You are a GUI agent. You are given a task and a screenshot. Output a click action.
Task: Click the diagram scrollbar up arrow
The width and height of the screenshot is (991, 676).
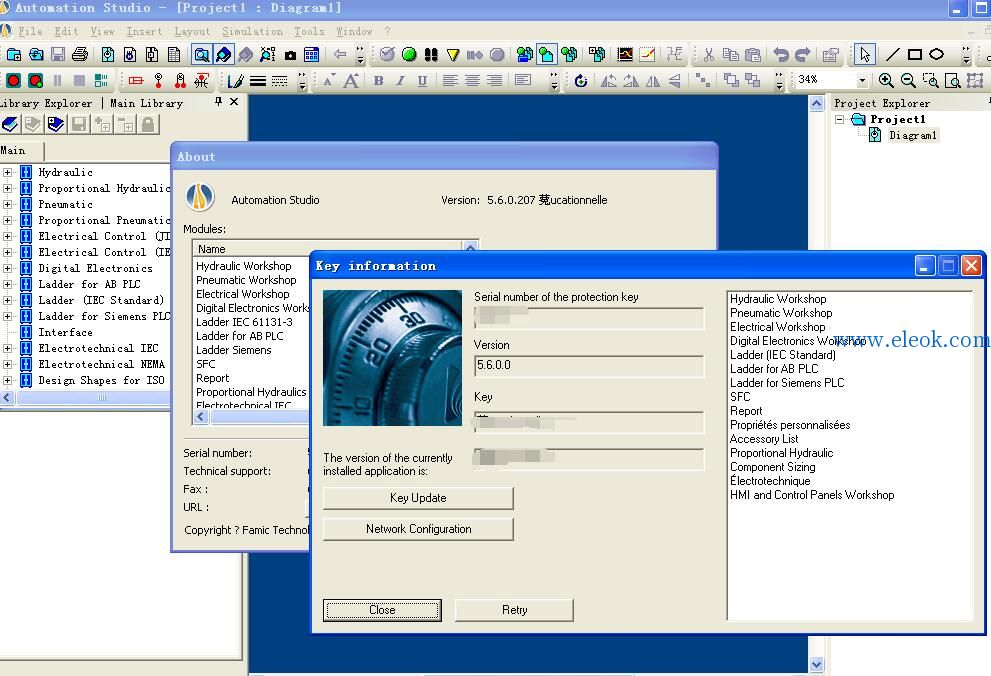pos(817,104)
